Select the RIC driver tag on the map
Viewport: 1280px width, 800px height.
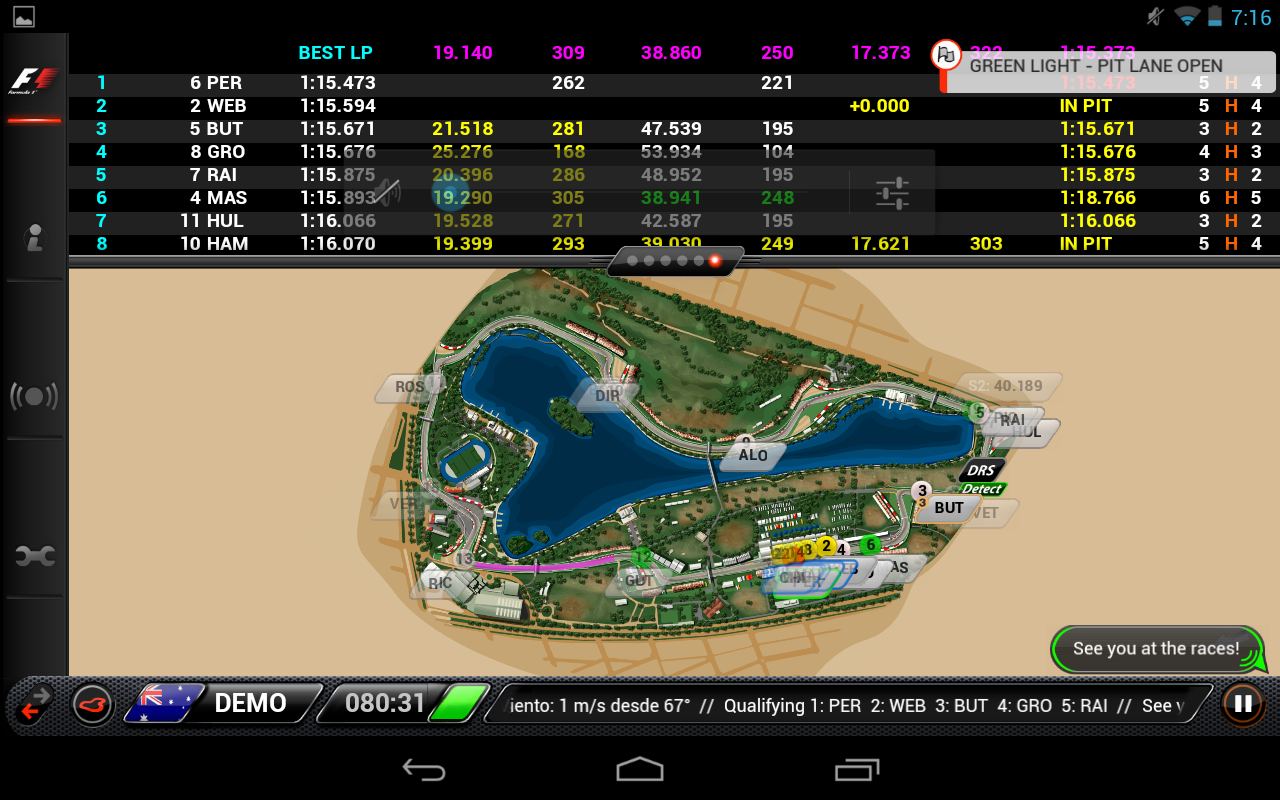[x=440, y=583]
